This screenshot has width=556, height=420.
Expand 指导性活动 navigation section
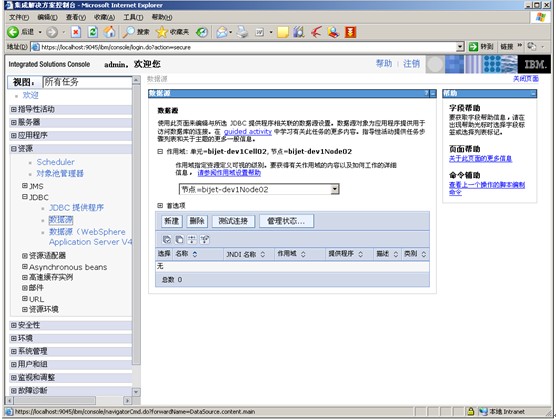pos(13,109)
